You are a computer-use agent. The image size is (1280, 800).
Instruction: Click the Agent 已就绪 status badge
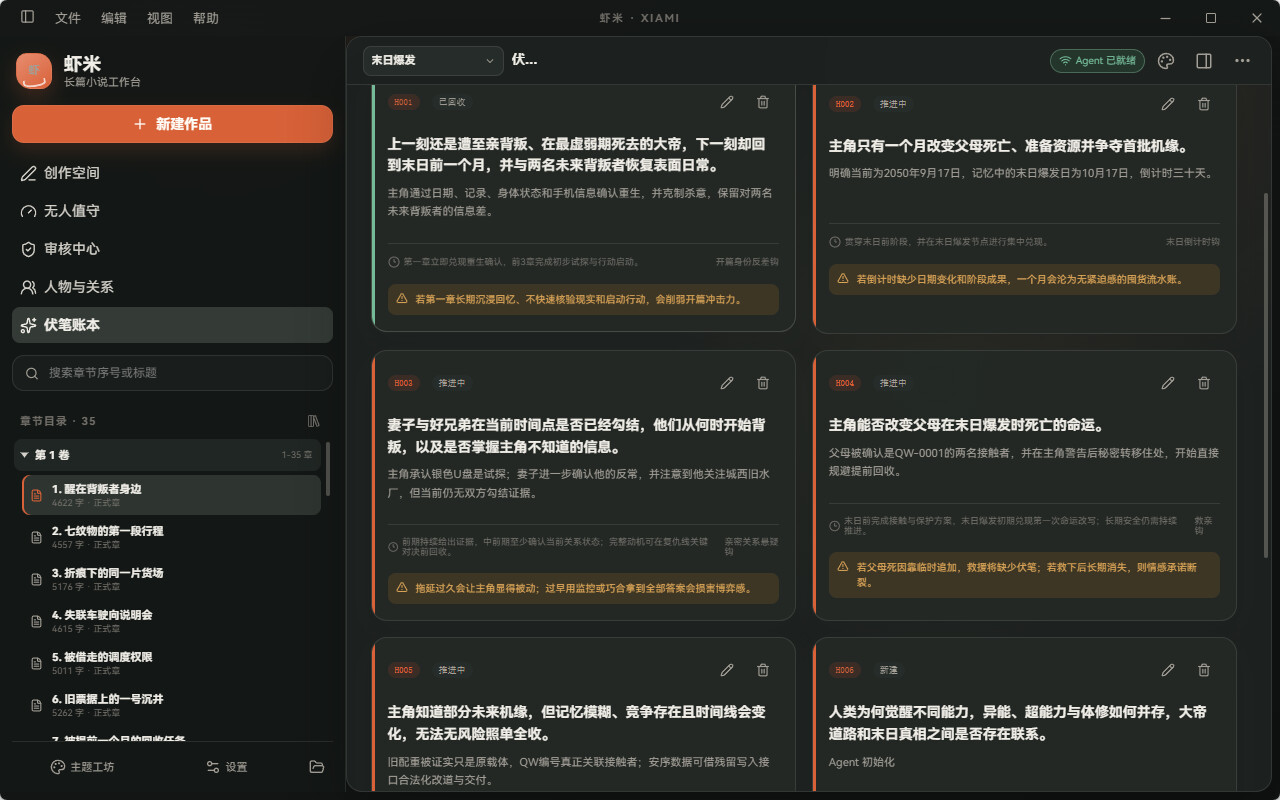tap(1097, 61)
